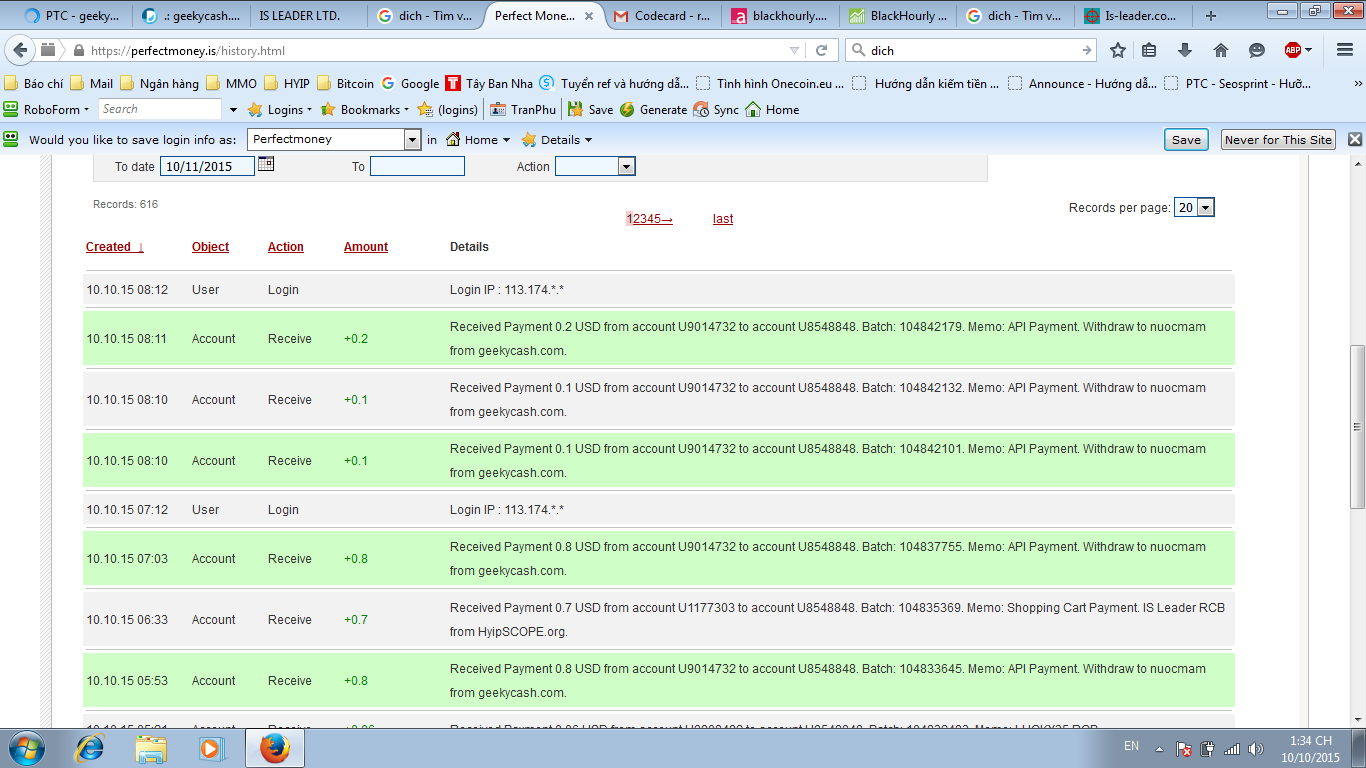Viewport: 1366px width, 768px height.
Task: Open the RoboForm toolbar Home item
Action: coord(772,110)
